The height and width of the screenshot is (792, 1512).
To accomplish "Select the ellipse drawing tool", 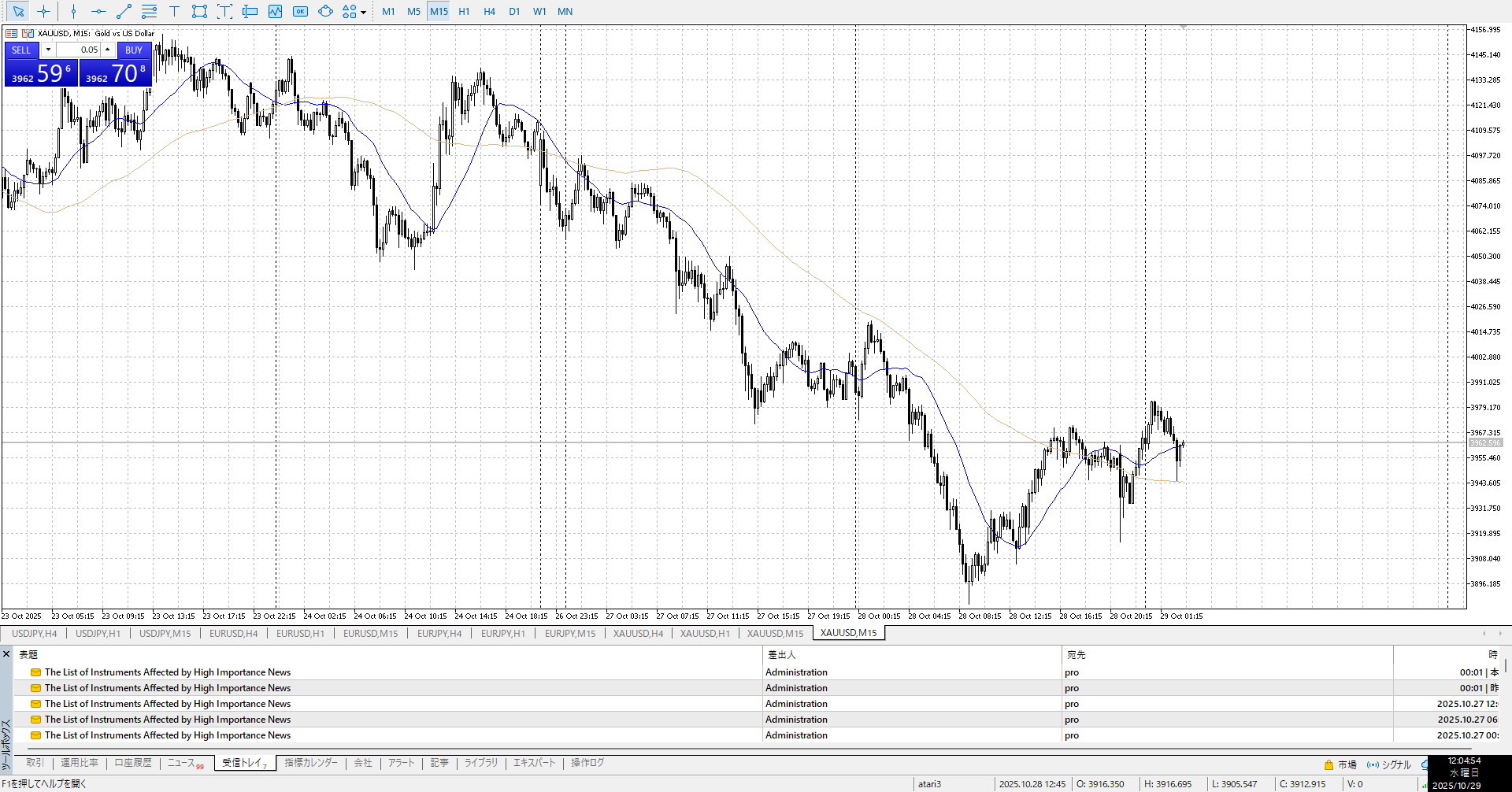I will coord(325,11).
